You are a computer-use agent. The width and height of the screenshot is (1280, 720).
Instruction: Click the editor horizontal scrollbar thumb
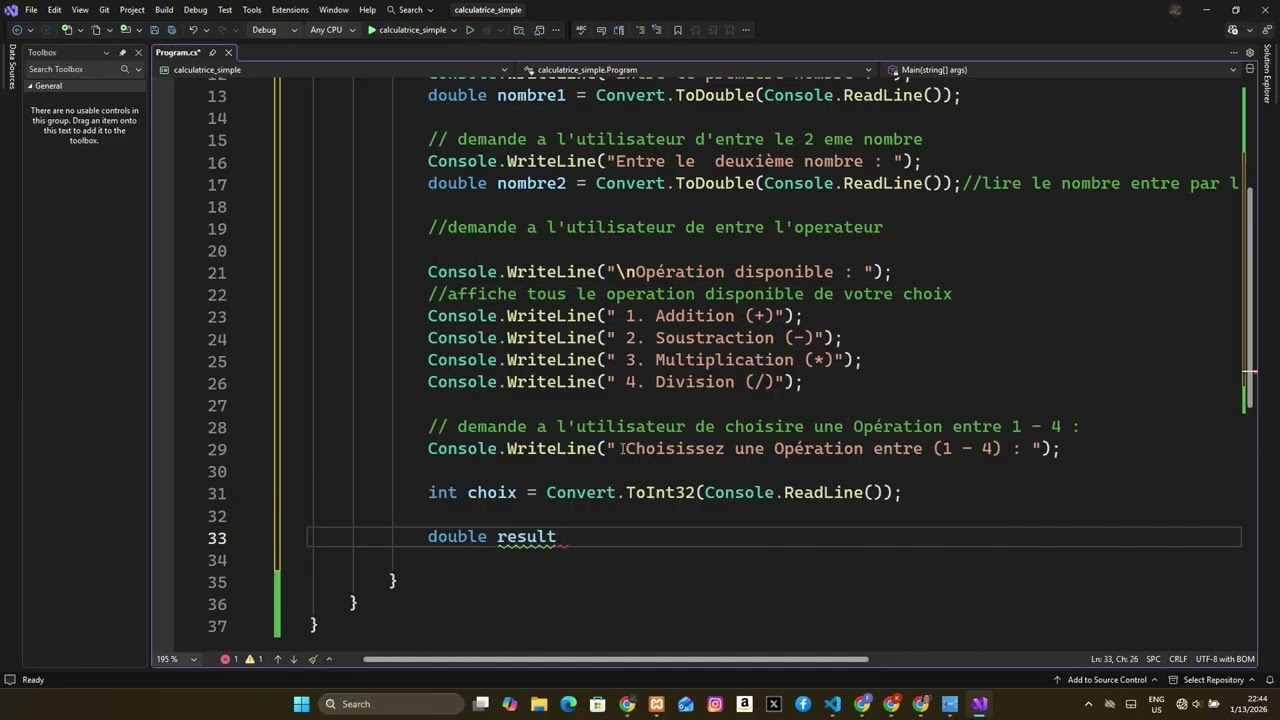pos(615,659)
